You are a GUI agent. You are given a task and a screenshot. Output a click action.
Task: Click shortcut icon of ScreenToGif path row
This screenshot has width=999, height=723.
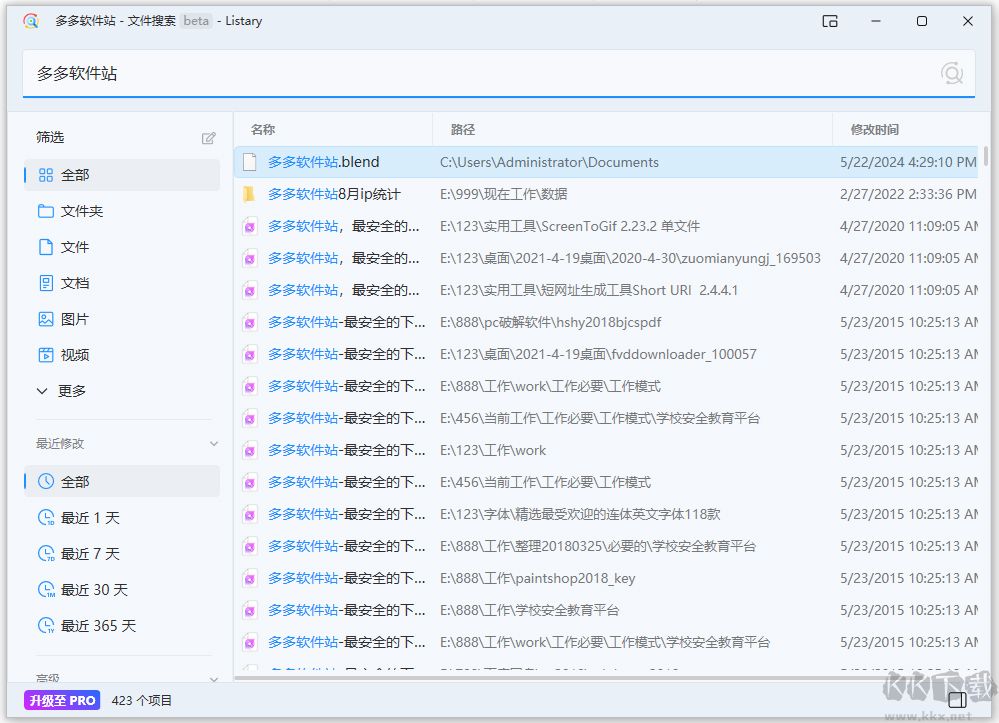(250, 226)
